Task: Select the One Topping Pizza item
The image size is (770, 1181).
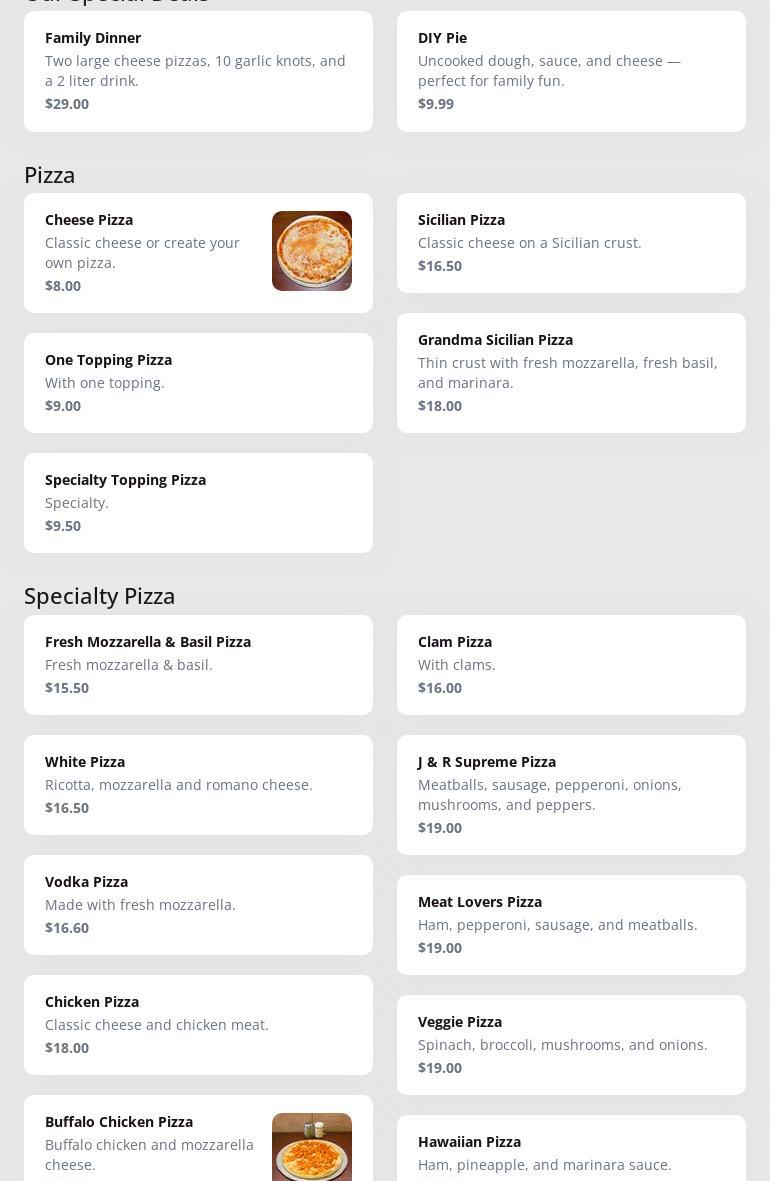Action: [198, 382]
